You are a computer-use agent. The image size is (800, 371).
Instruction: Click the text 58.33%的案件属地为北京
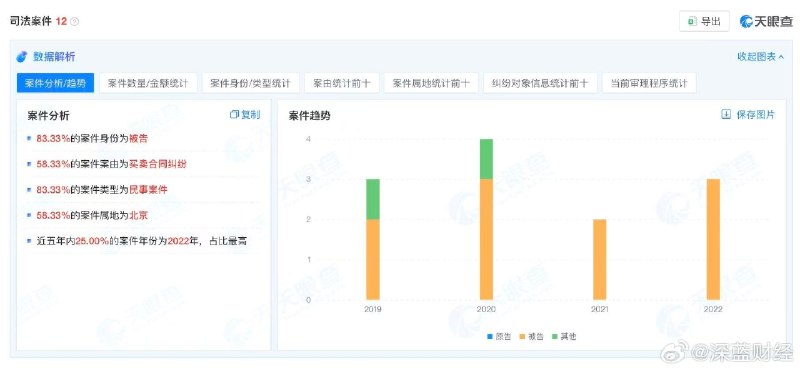coord(92,215)
